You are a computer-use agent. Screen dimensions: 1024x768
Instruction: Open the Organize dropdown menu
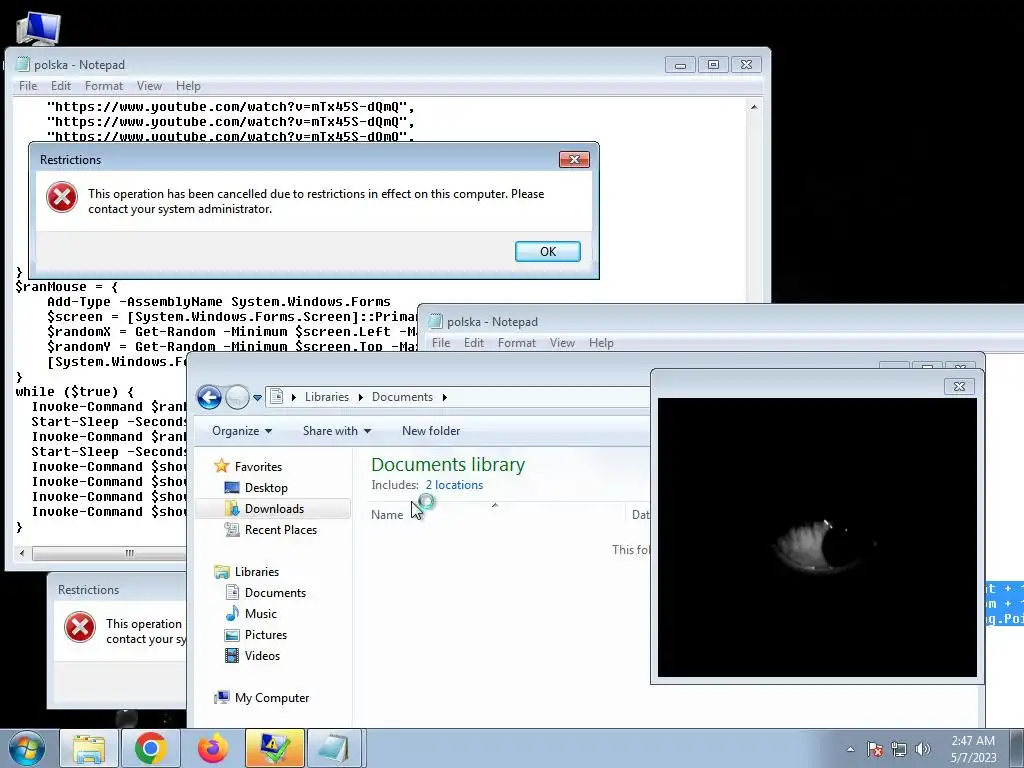242,431
